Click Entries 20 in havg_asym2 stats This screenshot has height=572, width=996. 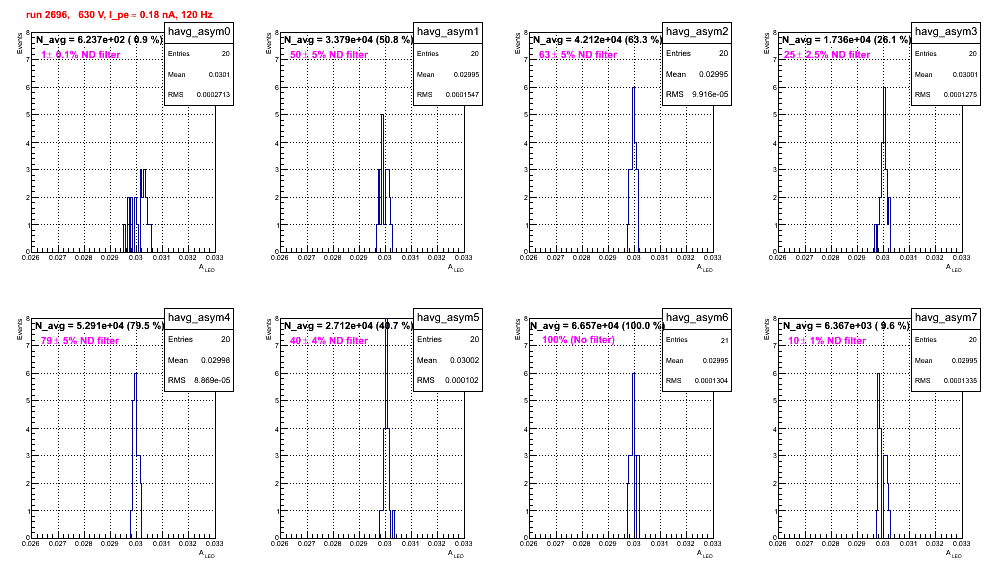(x=697, y=53)
